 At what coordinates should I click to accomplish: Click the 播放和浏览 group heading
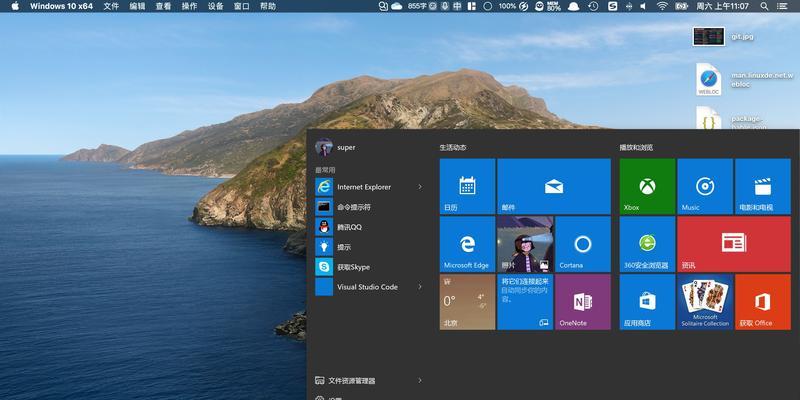636,147
